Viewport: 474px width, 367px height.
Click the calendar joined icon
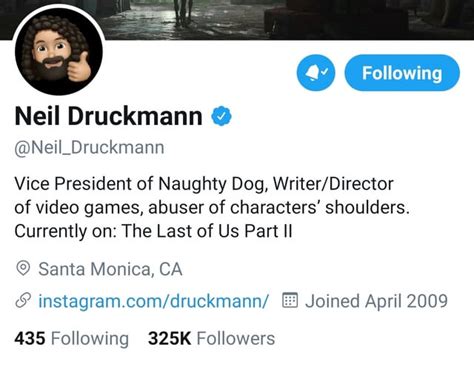290,300
